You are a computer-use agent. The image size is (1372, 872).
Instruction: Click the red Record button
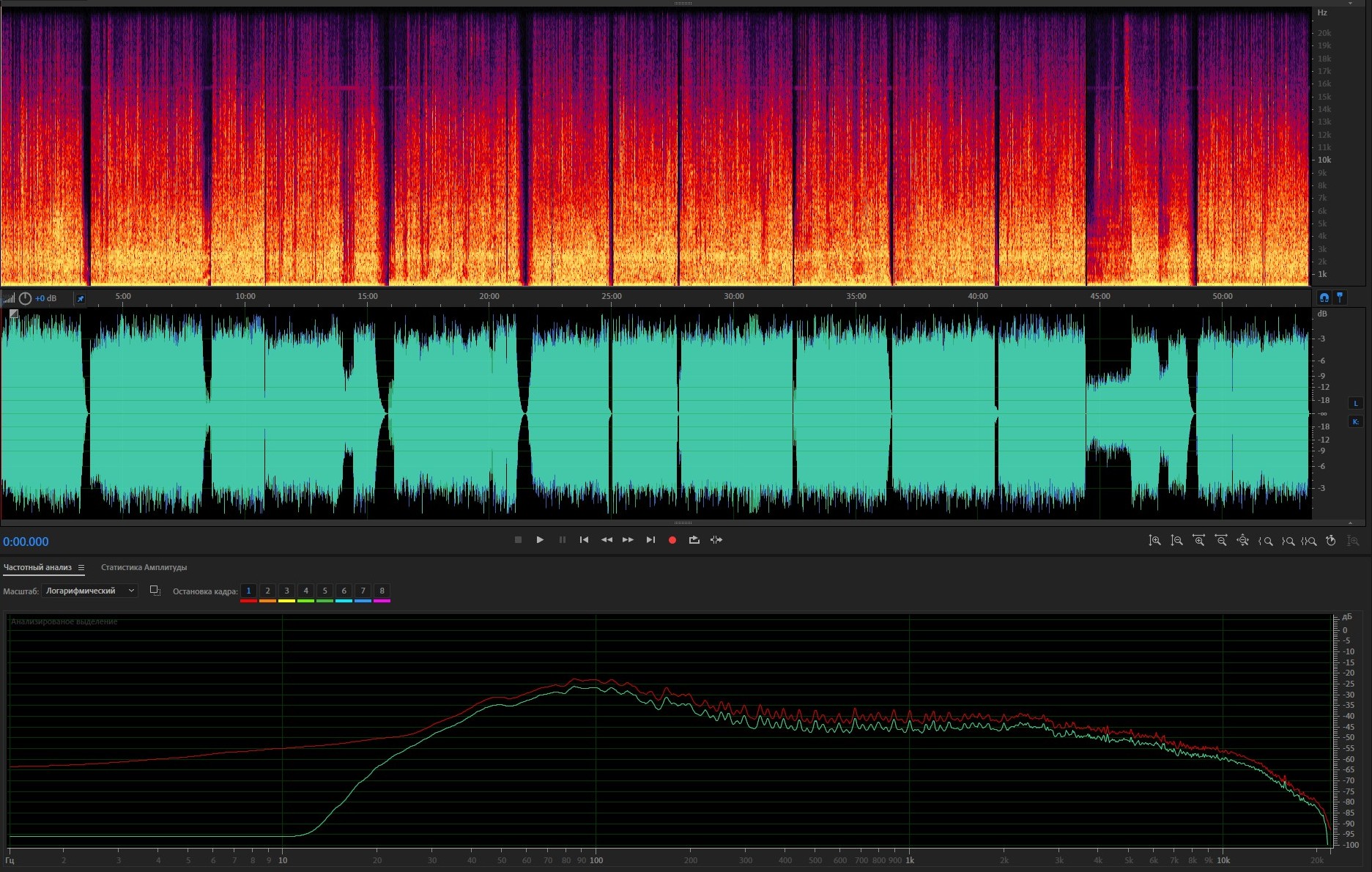(x=672, y=540)
